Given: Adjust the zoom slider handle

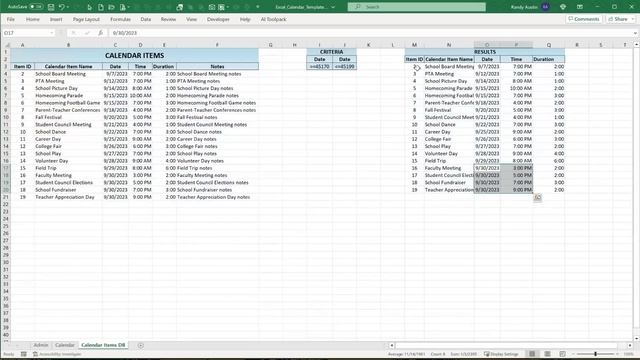Looking at the screenshot, I should [596, 354].
